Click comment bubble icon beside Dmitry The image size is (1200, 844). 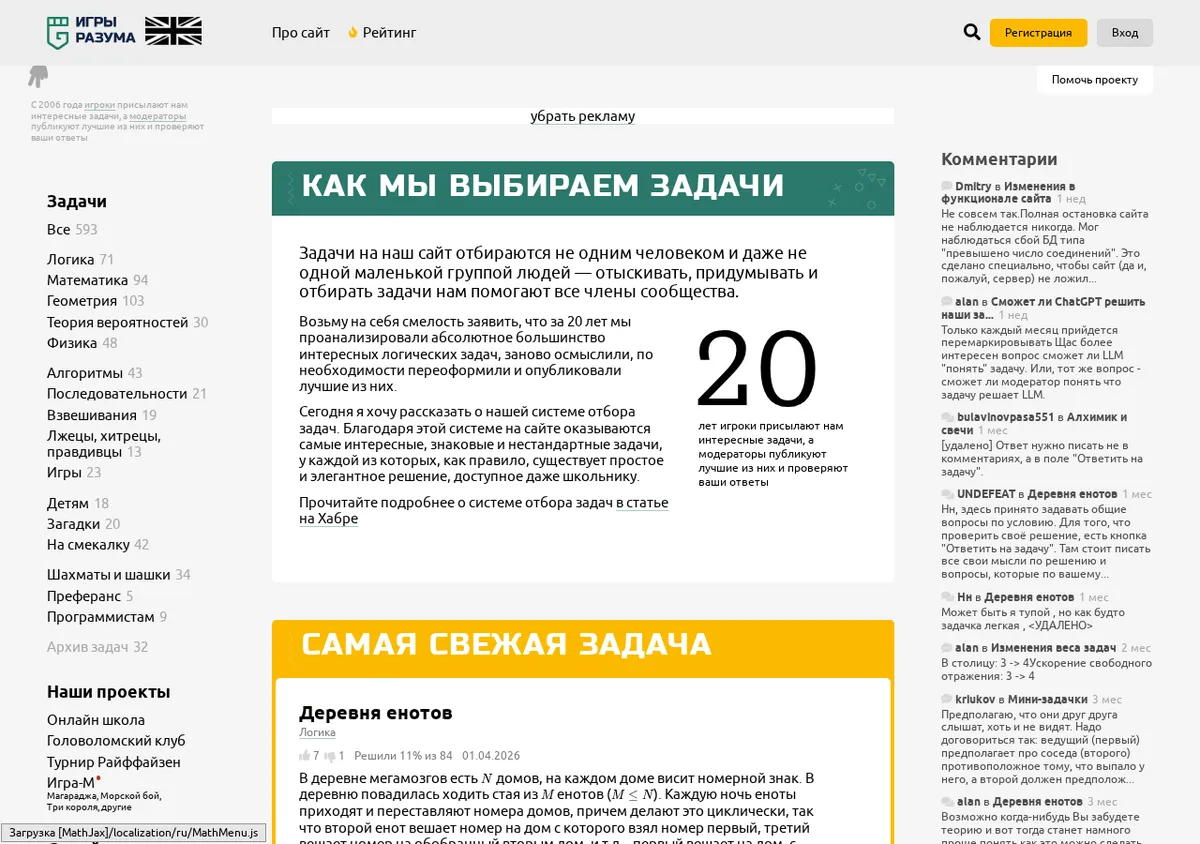[x=947, y=186]
